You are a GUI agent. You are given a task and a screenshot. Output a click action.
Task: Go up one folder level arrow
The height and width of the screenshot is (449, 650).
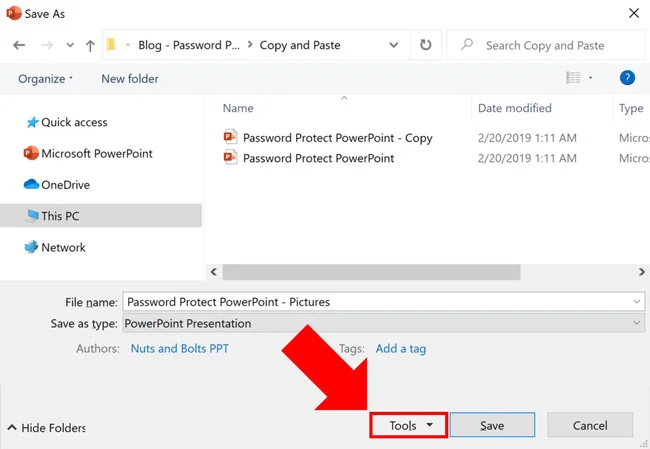[90, 45]
